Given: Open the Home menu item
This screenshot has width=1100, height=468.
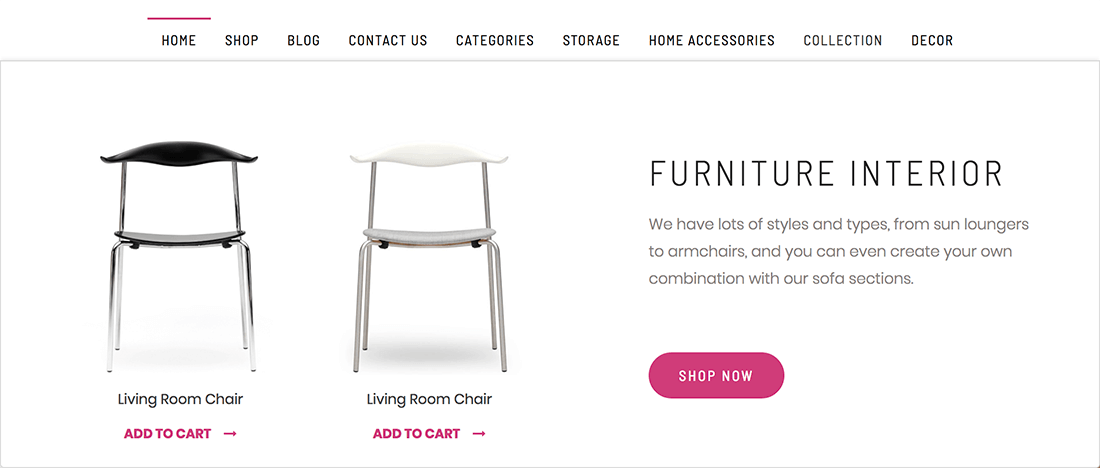Looking at the screenshot, I should 179,41.
